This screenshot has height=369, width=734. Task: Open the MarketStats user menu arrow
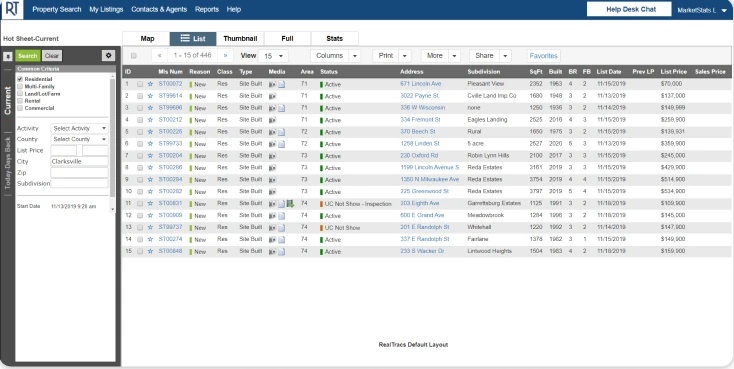tap(724, 10)
